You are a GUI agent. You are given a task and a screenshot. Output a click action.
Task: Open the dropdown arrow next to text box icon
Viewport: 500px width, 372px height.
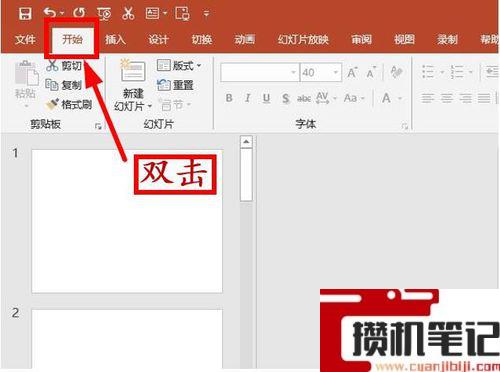click(x=165, y=14)
